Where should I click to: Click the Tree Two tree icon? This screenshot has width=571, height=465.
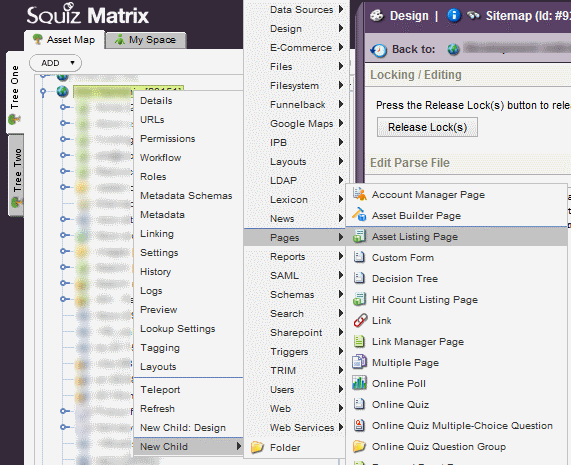pyautogui.click(x=16, y=202)
